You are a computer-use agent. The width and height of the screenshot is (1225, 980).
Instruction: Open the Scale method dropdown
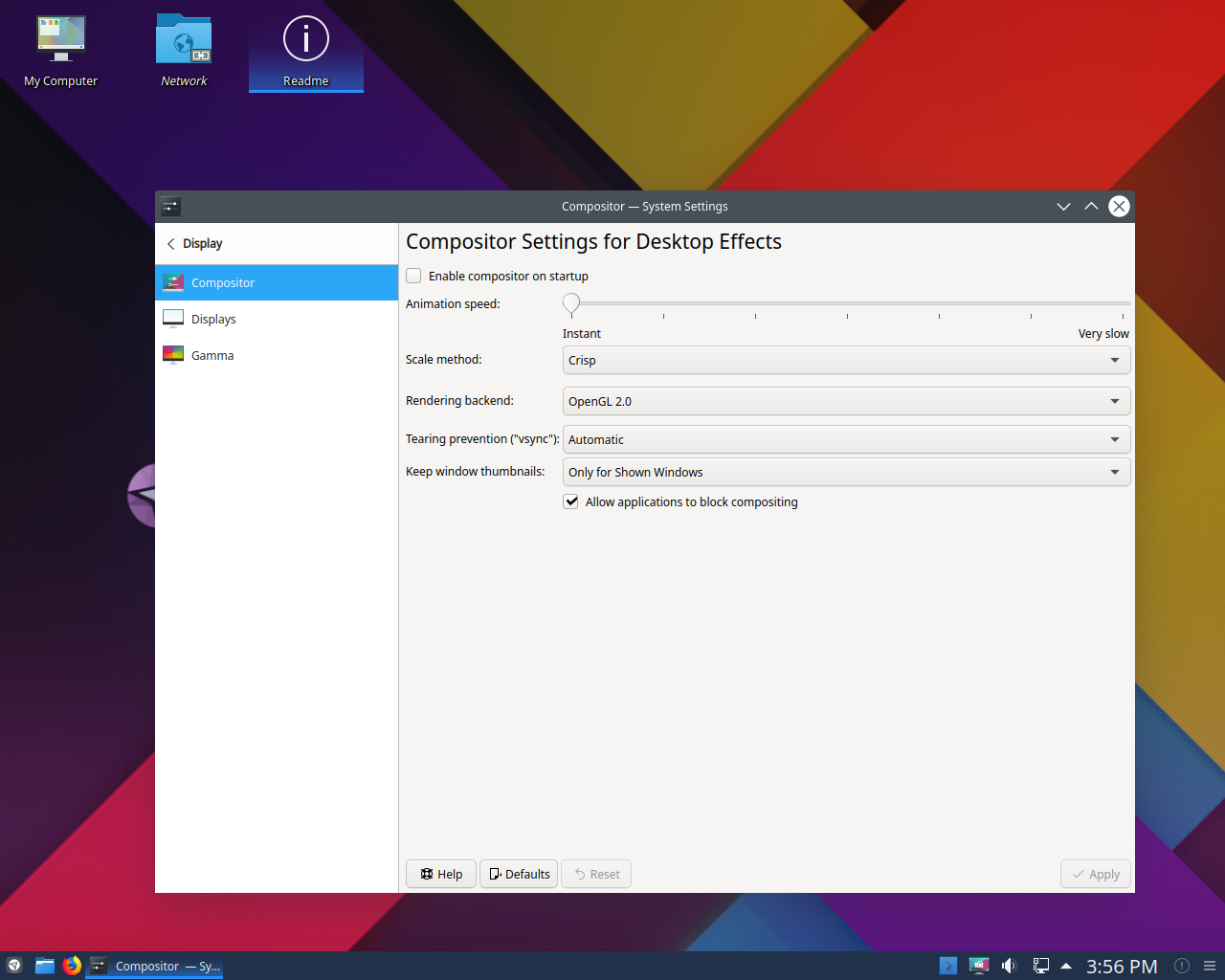coord(847,360)
